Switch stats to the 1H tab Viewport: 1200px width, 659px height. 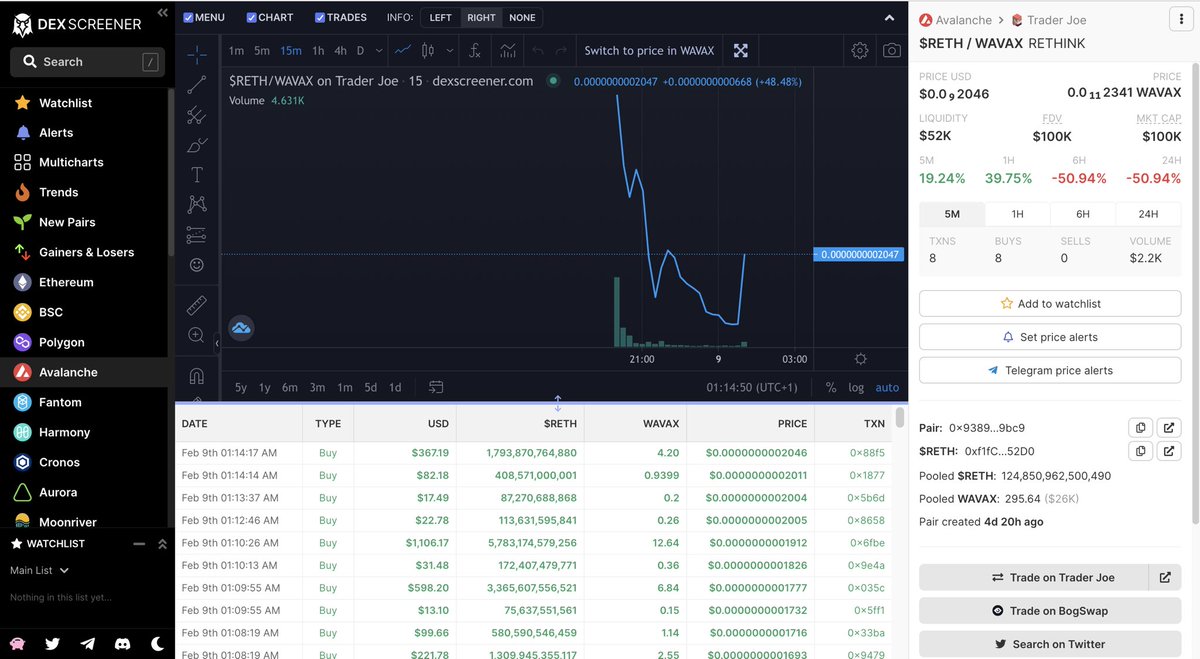point(1017,214)
